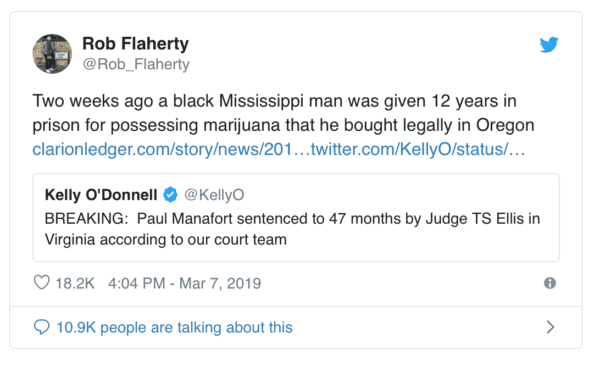The height and width of the screenshot is (366, 600).
Task: Click quoted text line 'Virginia according to our court team'
Action: pyautogui.click(x=166, y=240)
